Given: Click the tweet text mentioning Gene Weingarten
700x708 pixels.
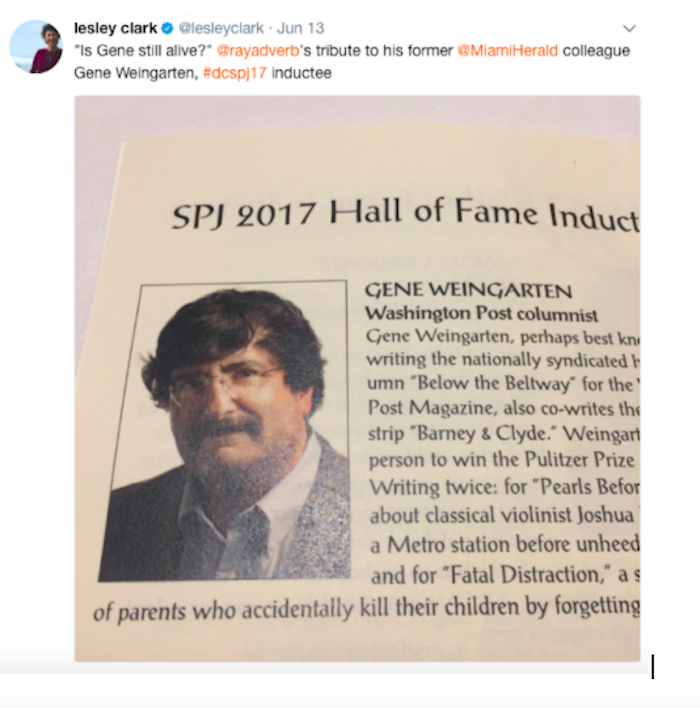Looking at the screenshot, I should click(x=352, y=61).
